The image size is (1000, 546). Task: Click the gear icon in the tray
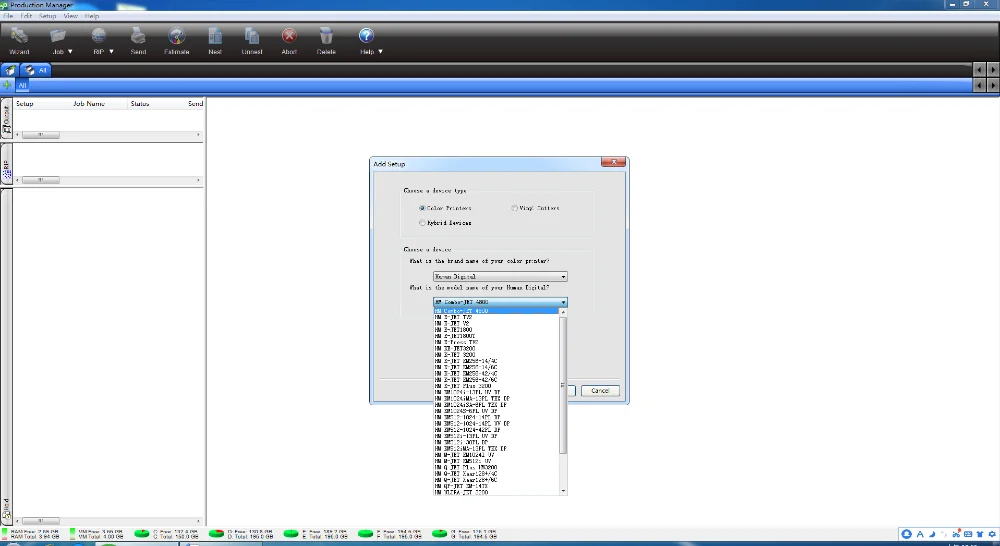992,534
